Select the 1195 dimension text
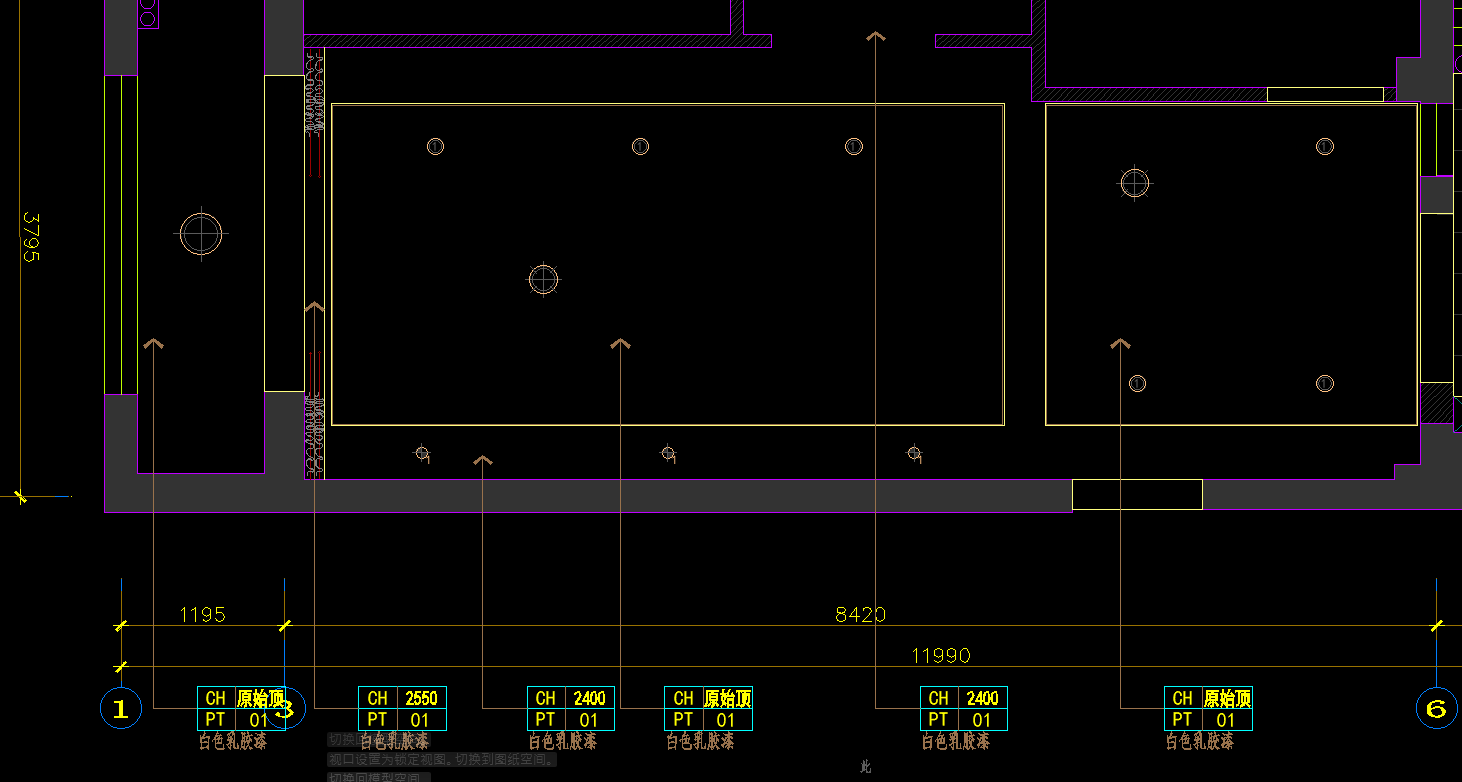 (202, 615)
